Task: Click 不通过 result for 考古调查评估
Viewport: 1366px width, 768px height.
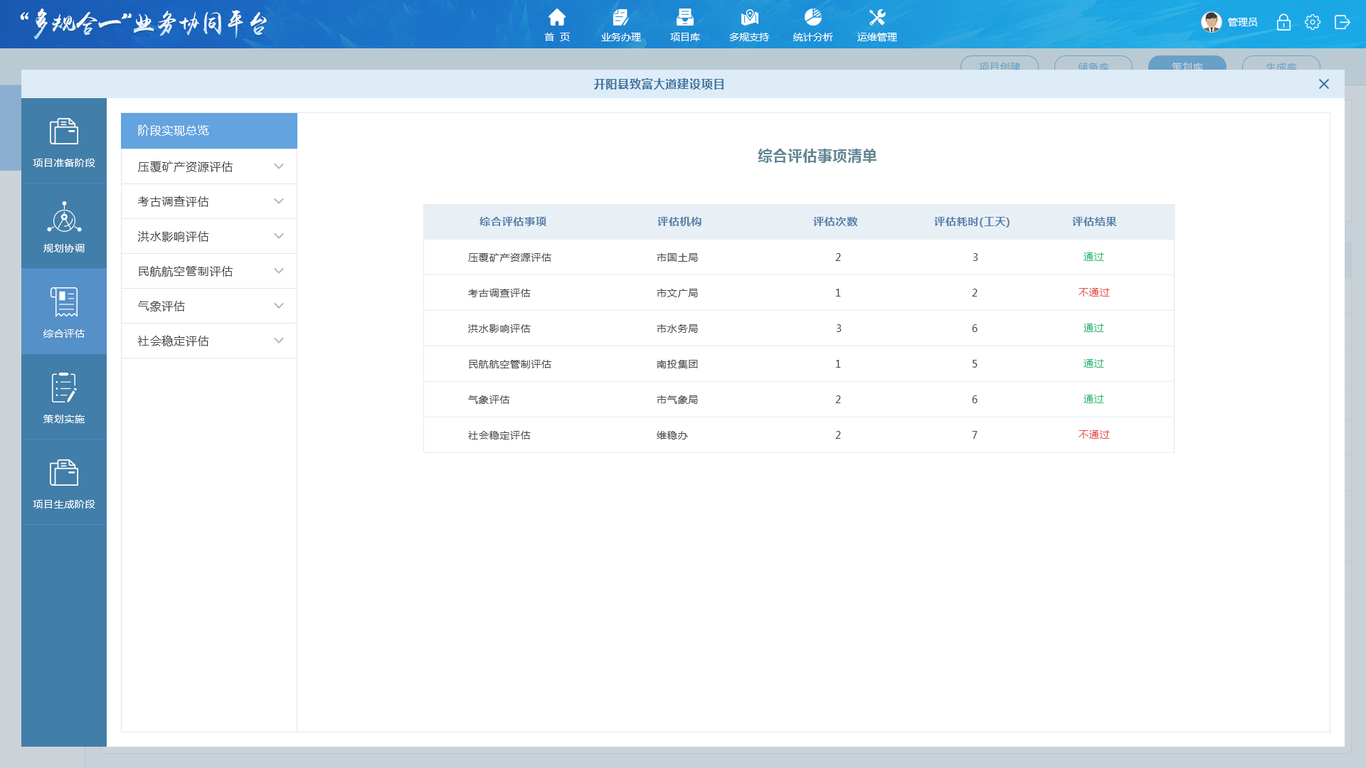Action: coord(1094,293)
